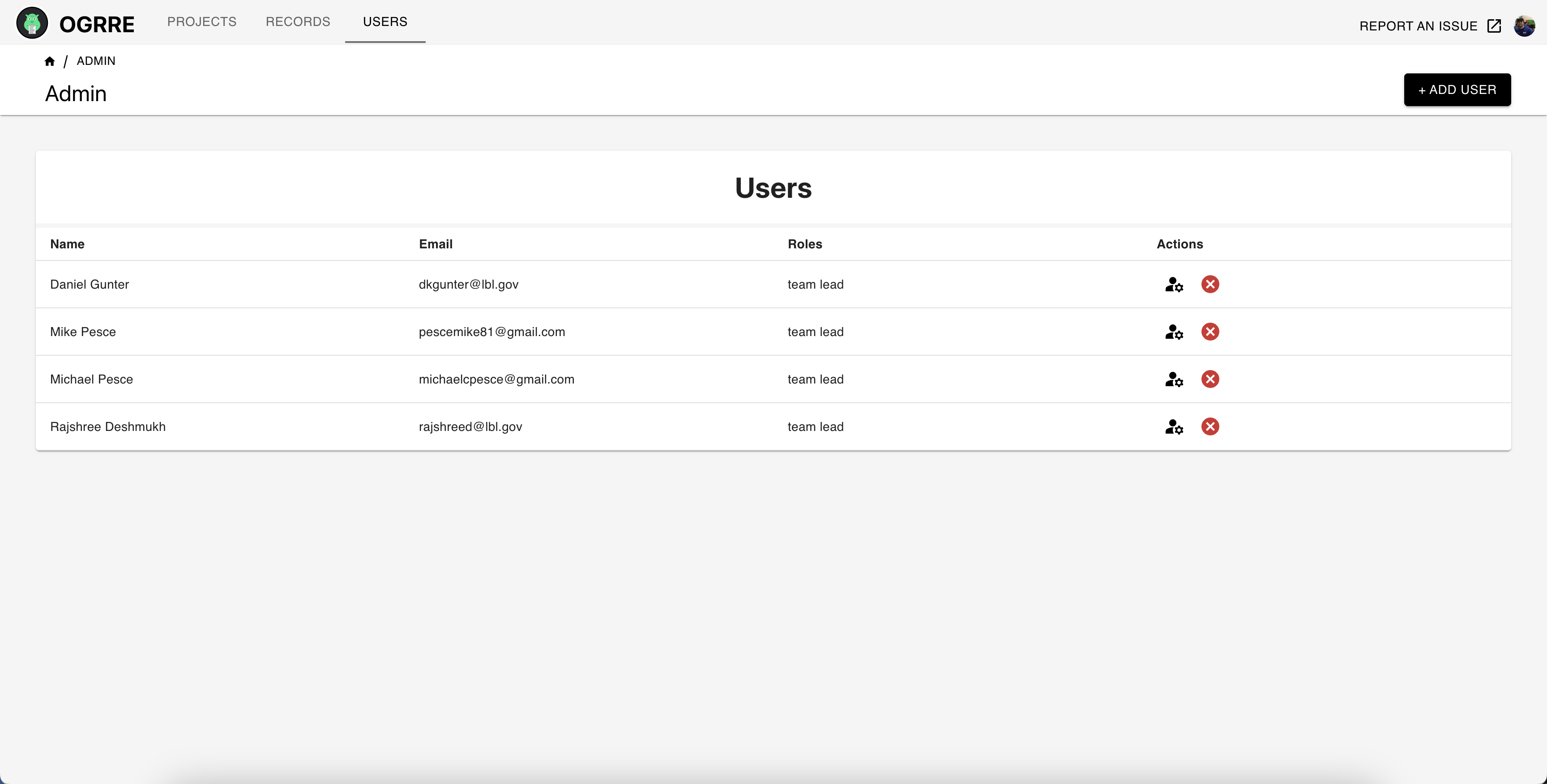Viewport: 1547px width, 784px height.
Task: Click the Name column header
Action: [x=67, y=244]
